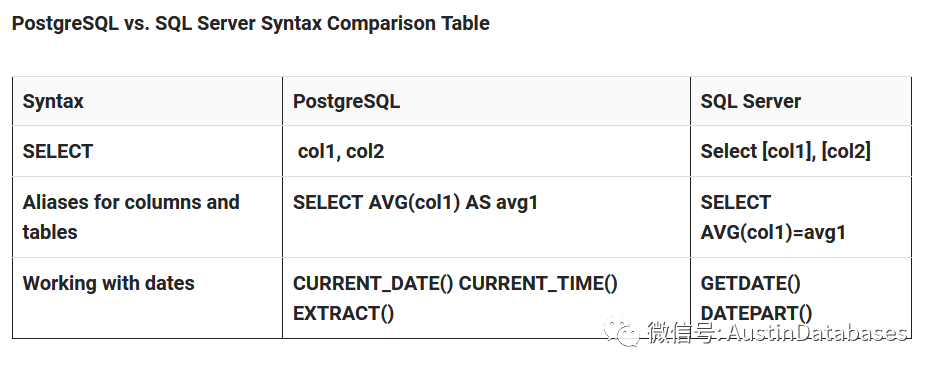Click the EXTRACT() text
938x374 pixels.
tap(343, 314)
